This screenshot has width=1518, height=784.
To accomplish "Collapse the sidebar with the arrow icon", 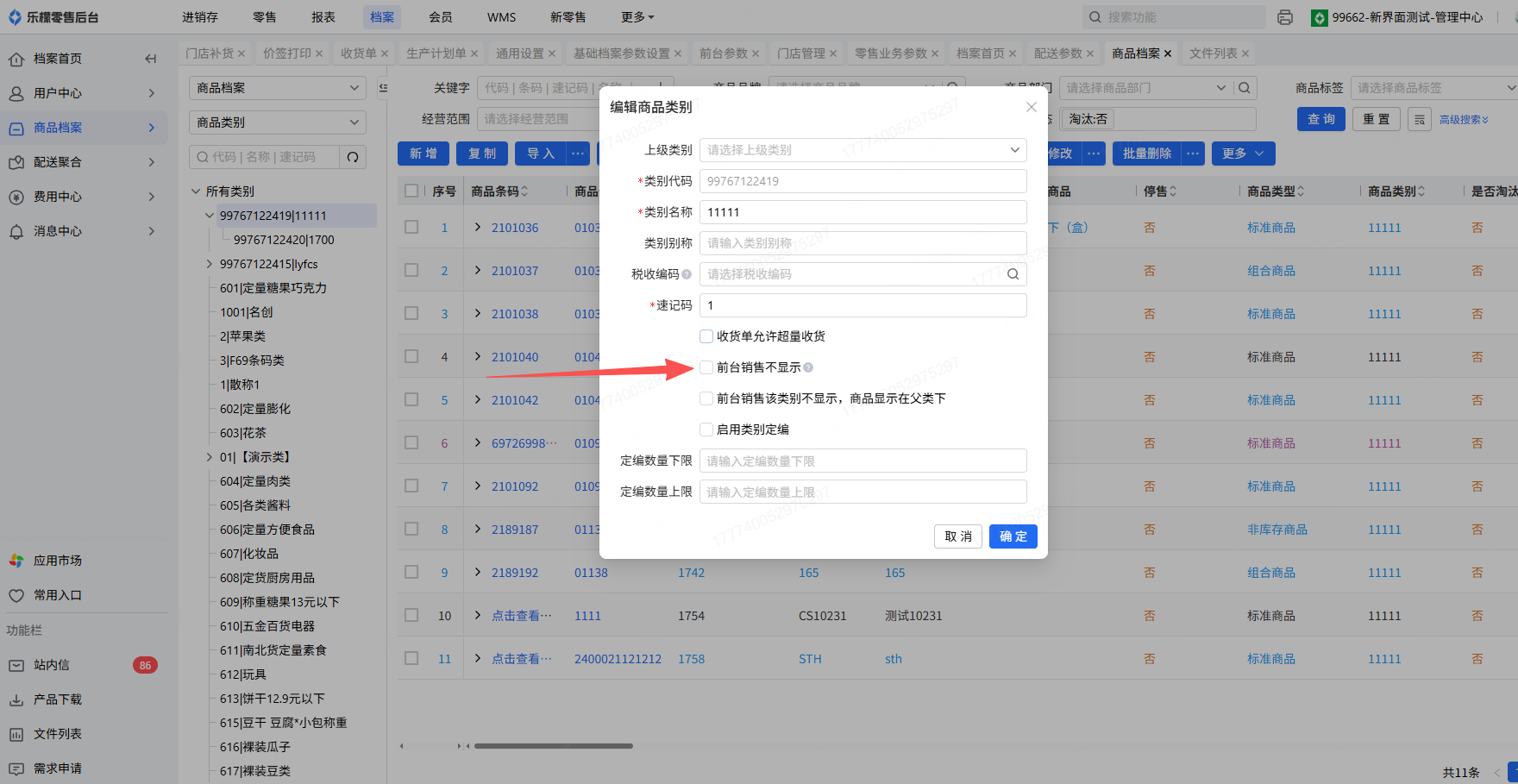I will pos(151,59).
